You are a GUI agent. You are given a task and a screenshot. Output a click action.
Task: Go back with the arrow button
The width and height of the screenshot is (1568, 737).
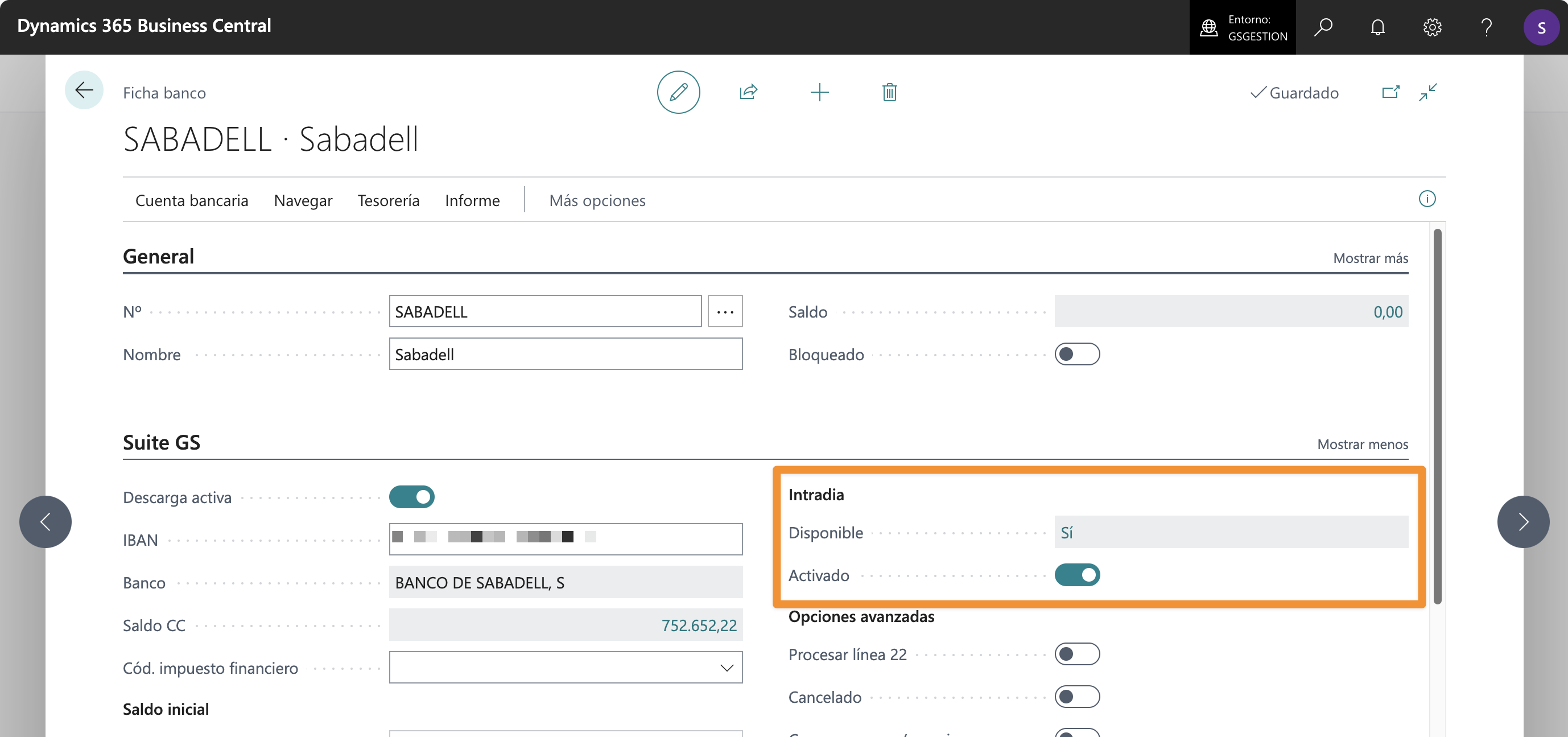click(x=84, y=90)
